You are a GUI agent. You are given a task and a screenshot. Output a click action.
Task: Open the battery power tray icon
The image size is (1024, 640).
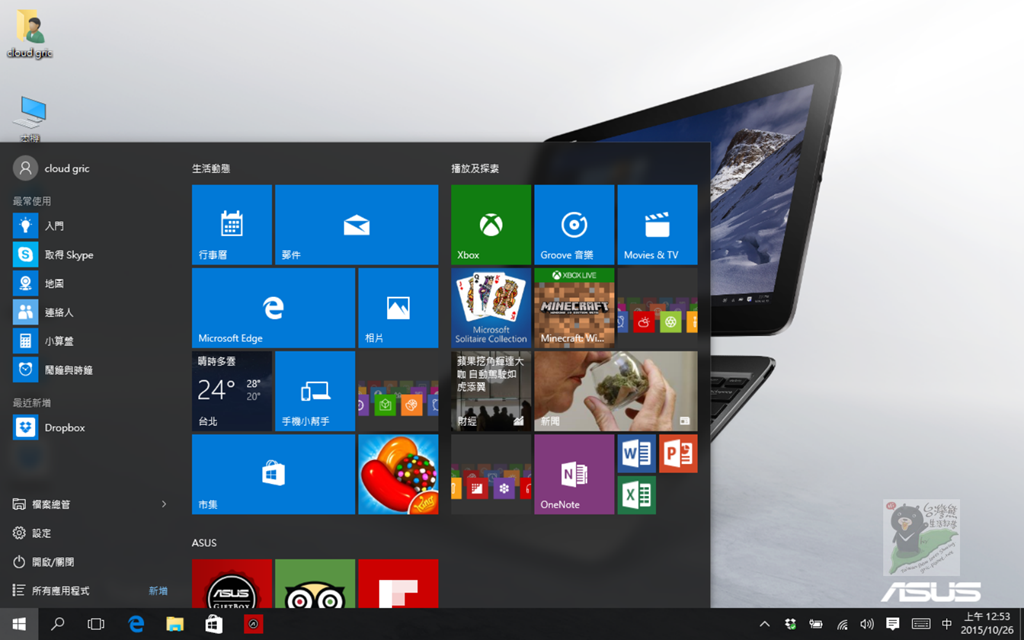coord(816,624)
